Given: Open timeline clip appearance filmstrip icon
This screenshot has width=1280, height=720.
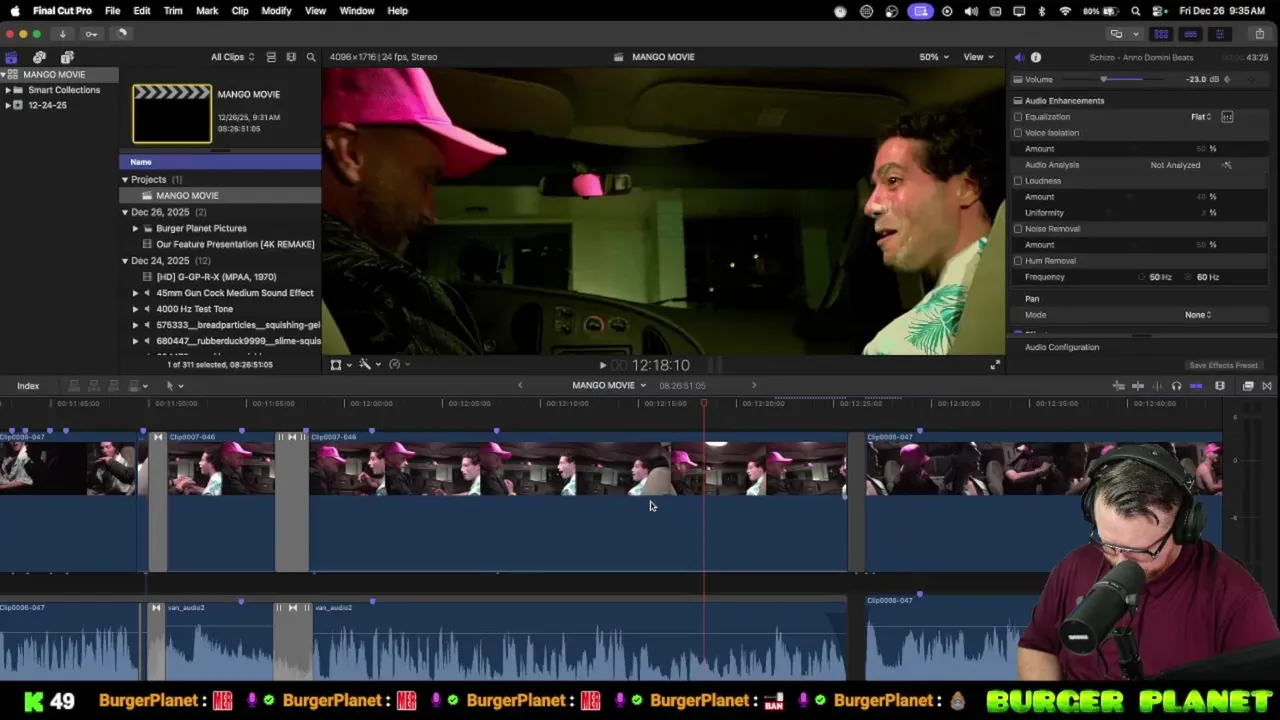Looking at the screenshot, I should pyautogui.click(x=1220, y=386).
